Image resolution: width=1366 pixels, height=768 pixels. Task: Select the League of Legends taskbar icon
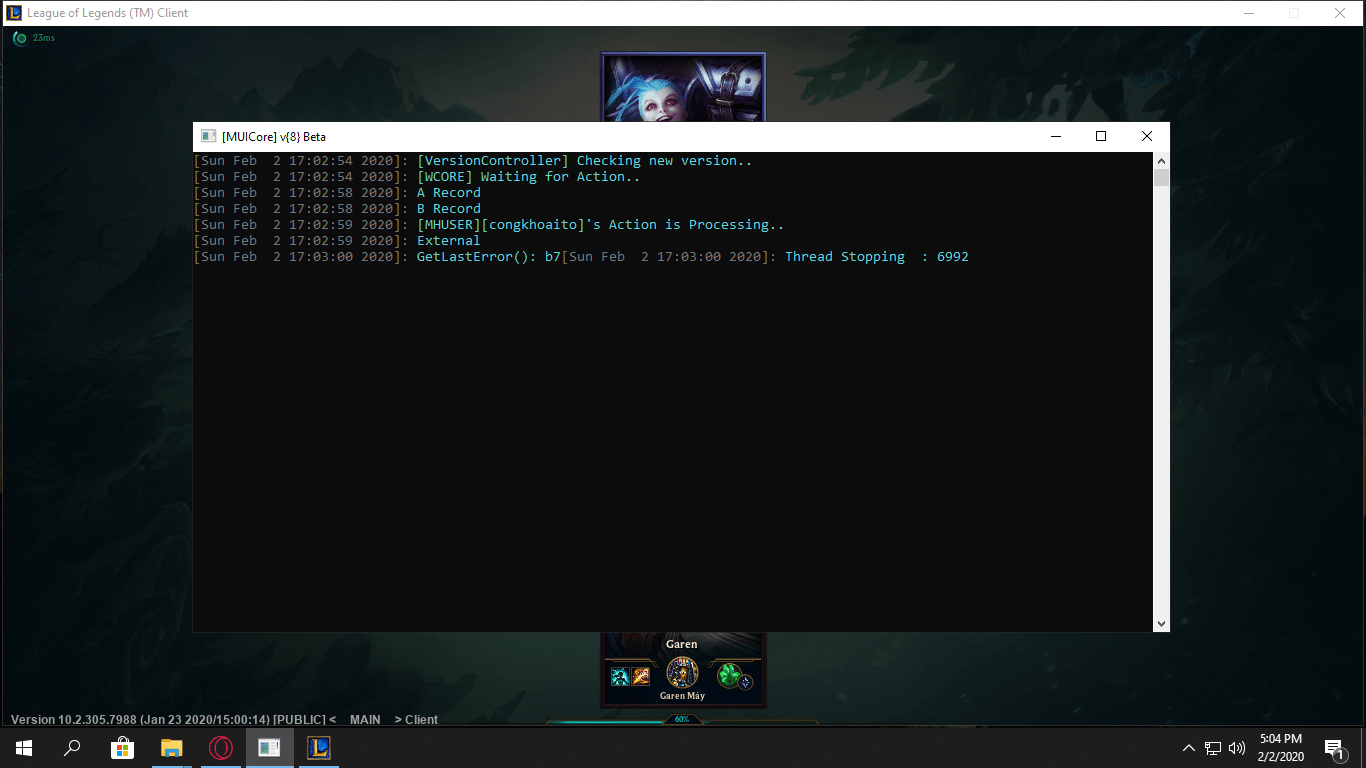point(319,747)
